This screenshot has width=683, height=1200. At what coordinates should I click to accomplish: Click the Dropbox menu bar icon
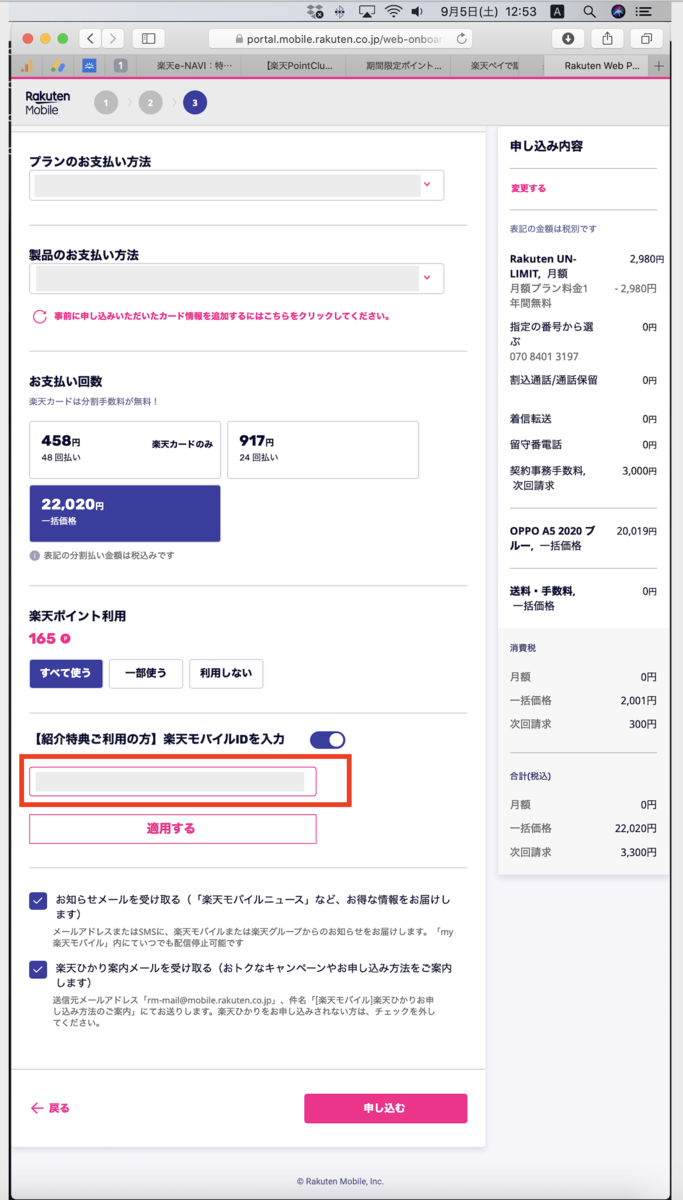click(316, 12)
